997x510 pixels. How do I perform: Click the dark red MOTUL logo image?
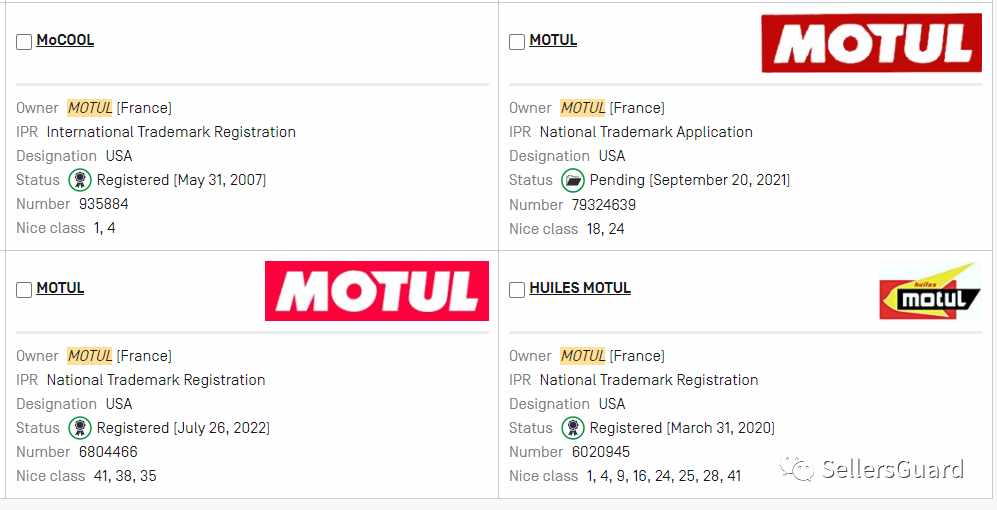coord(872,43)
